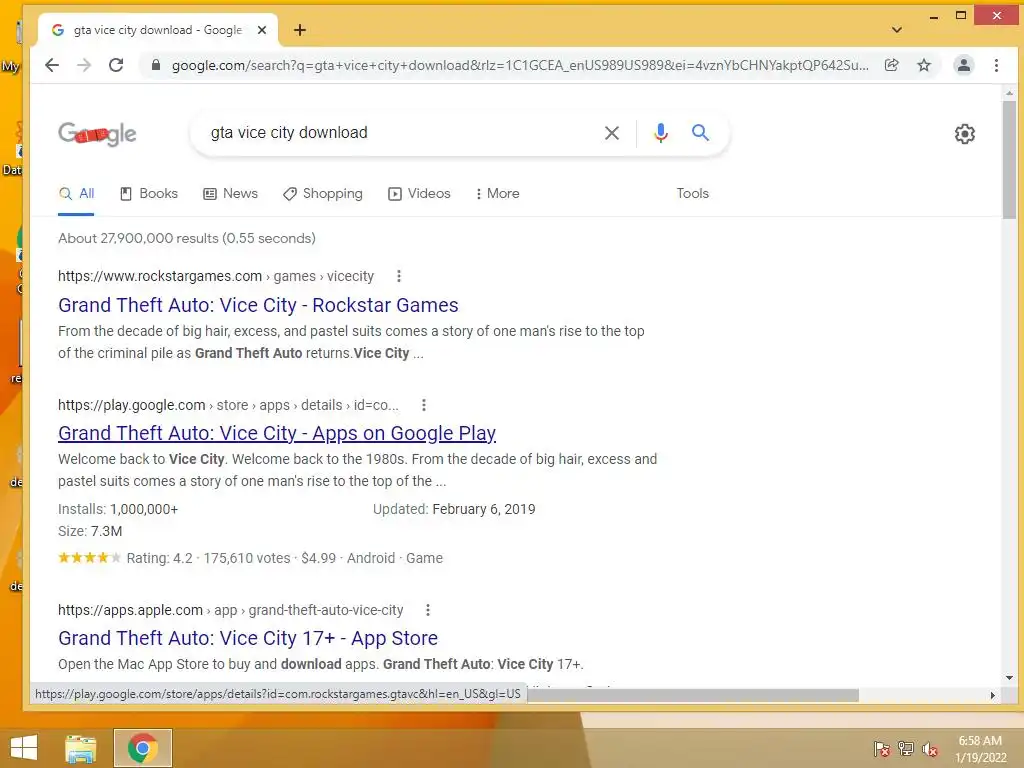Switch to the News tab
The image size is (1024, 768).
[231, 194]
